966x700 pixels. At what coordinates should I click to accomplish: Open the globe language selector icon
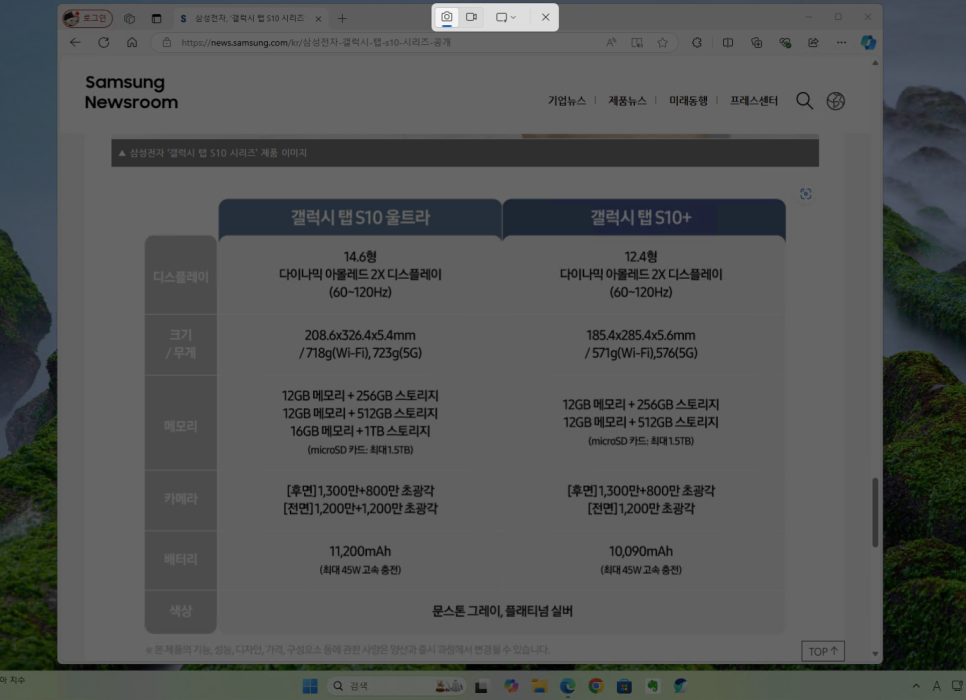coord(835,100)
